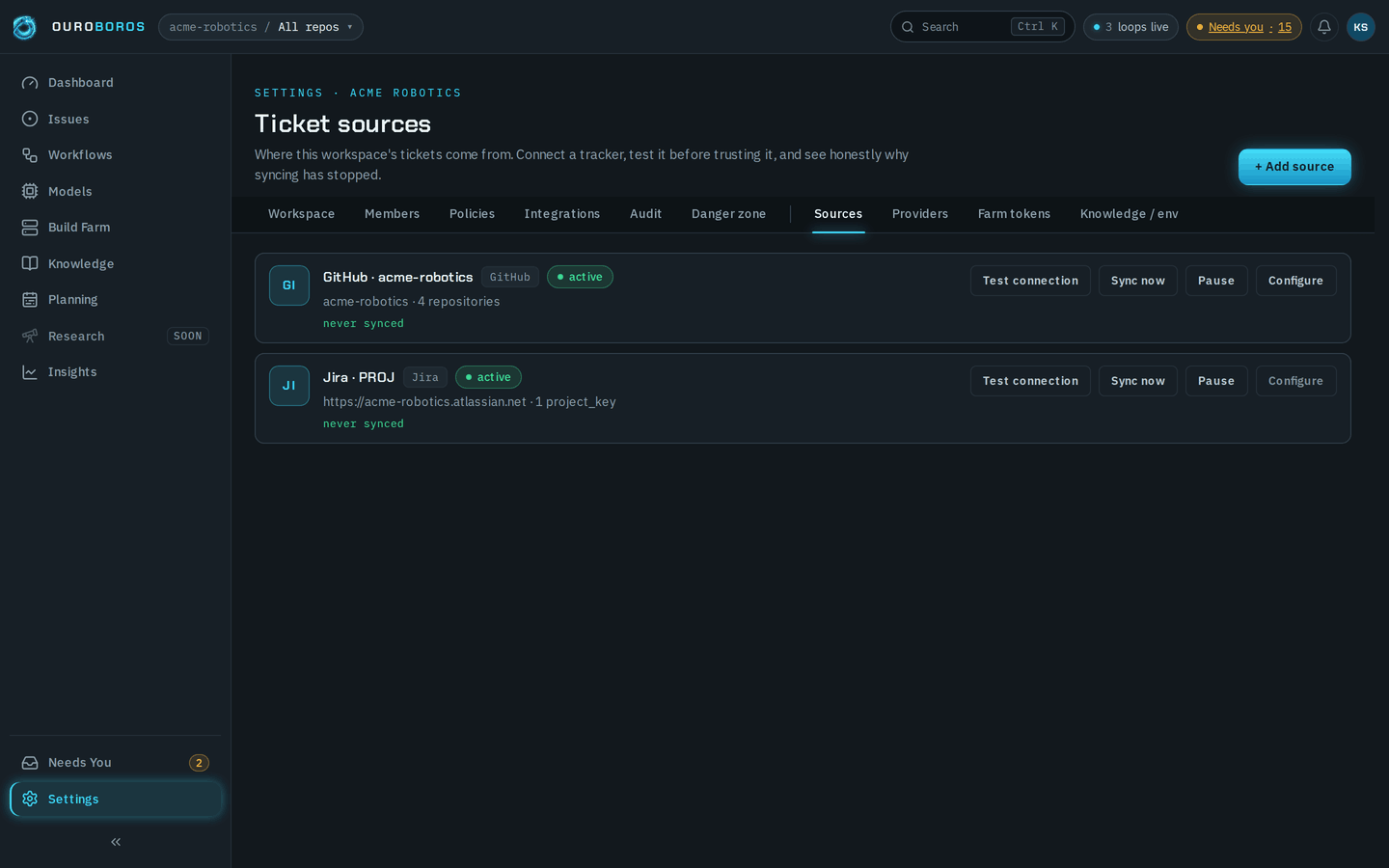Open Planning in the sidebar

(x=116, y=300)
